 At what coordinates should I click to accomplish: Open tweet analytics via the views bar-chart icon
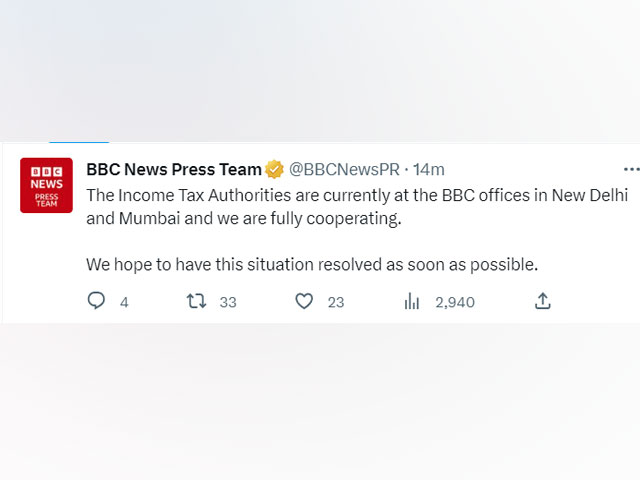coord(411,301)
